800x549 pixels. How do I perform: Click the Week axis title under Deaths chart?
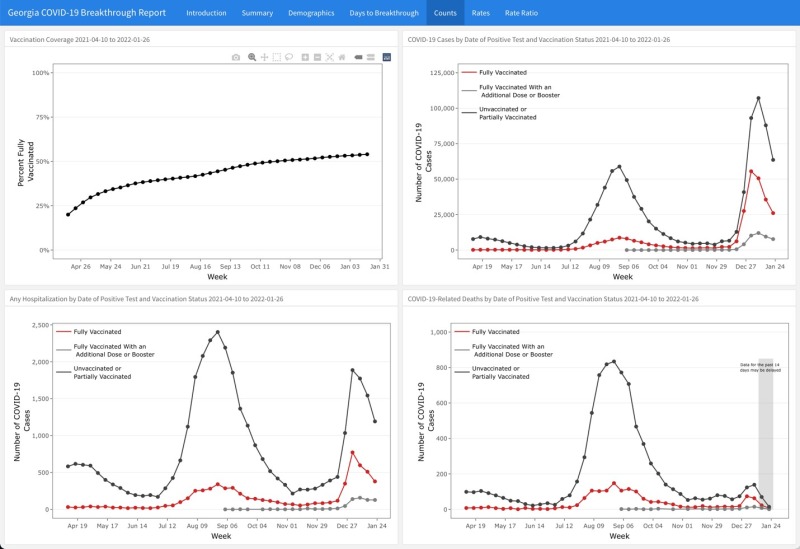click(x=619, y=536)
